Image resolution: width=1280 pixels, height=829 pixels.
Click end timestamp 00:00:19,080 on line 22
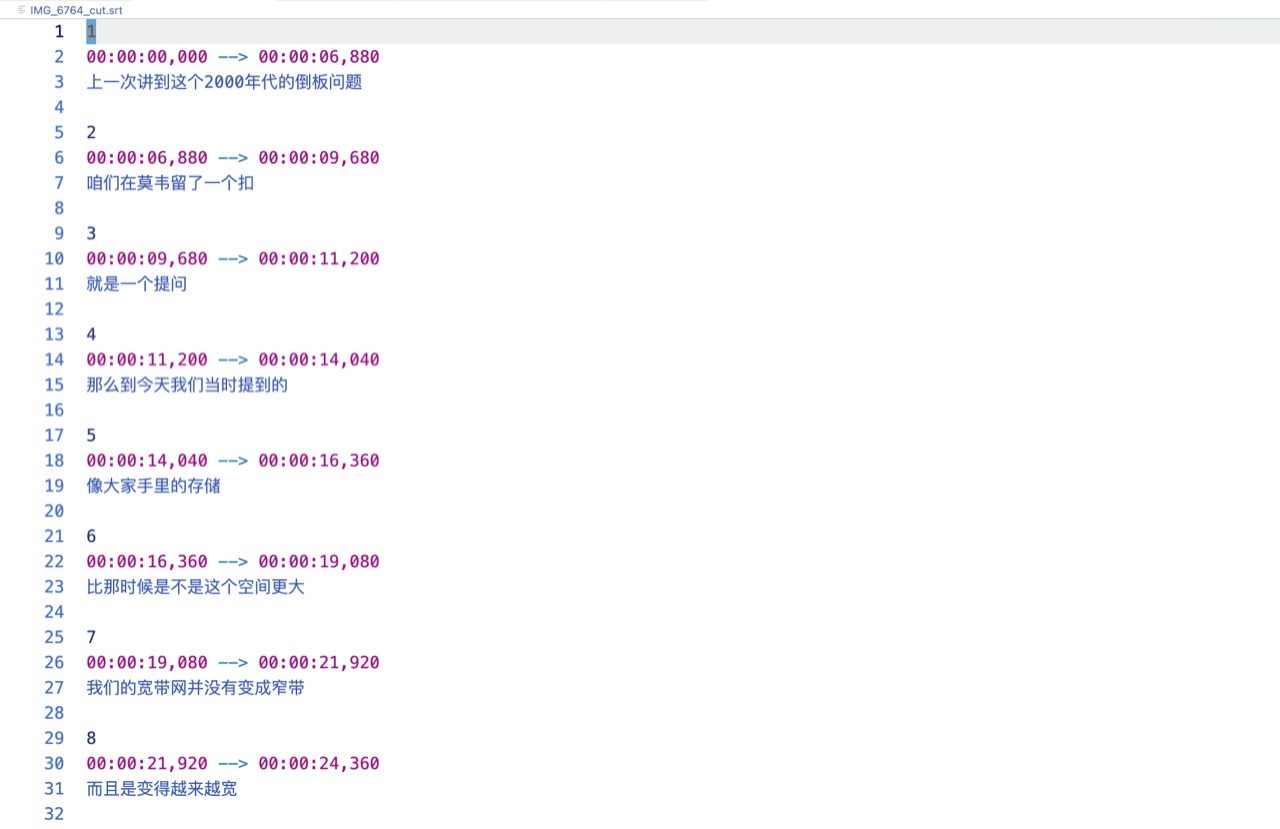tap(318, 562)
